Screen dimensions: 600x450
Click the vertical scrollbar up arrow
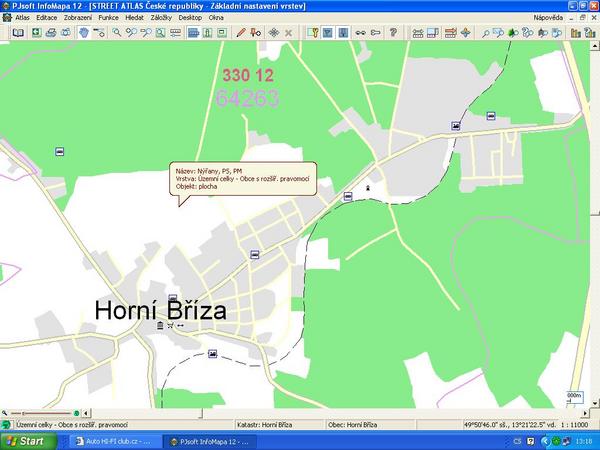(x=595, y=46)
